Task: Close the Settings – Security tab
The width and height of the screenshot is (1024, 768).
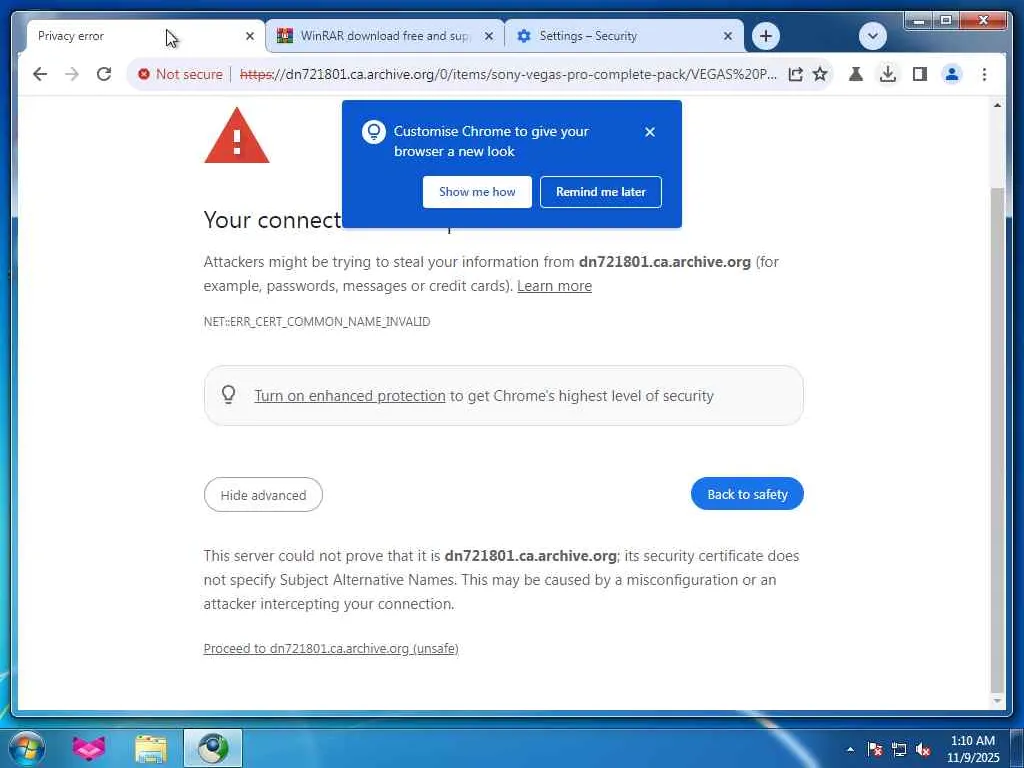Action: [728, 36]
